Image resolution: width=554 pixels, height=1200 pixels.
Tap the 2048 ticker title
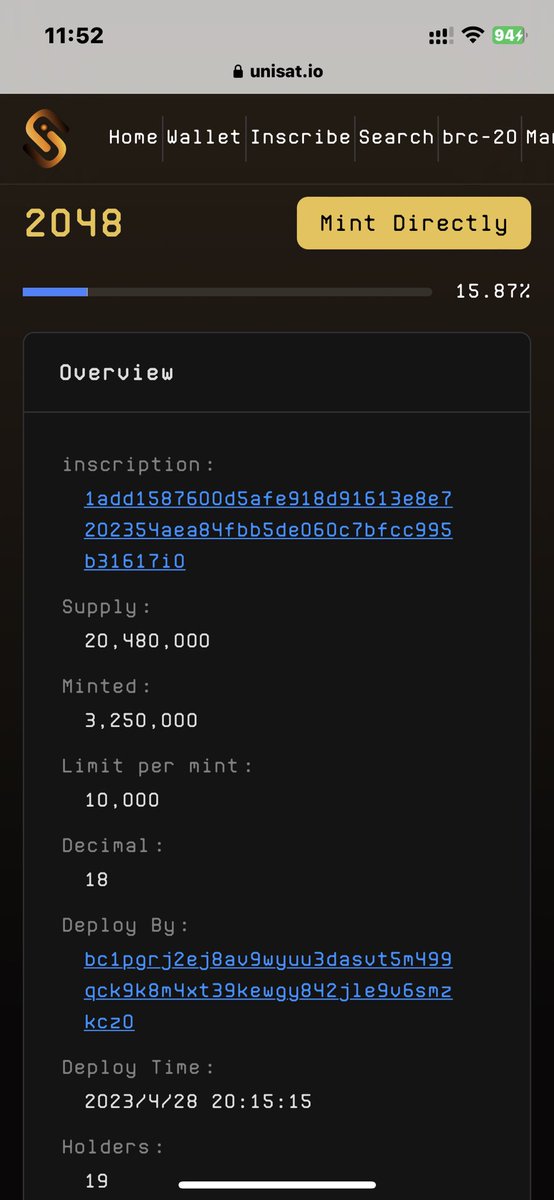tap(73, 223)
